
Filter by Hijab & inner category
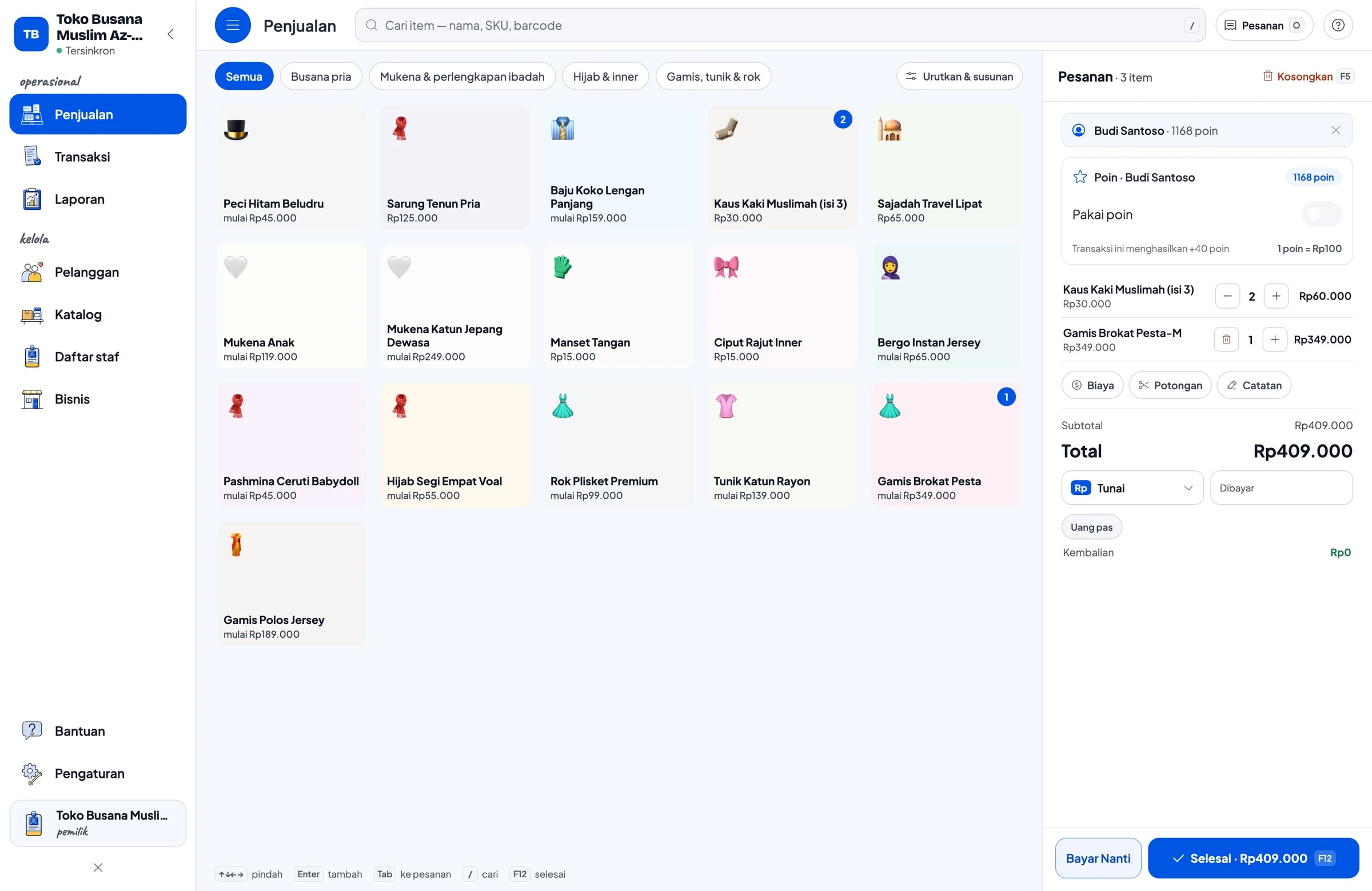[x=605, y=77]
